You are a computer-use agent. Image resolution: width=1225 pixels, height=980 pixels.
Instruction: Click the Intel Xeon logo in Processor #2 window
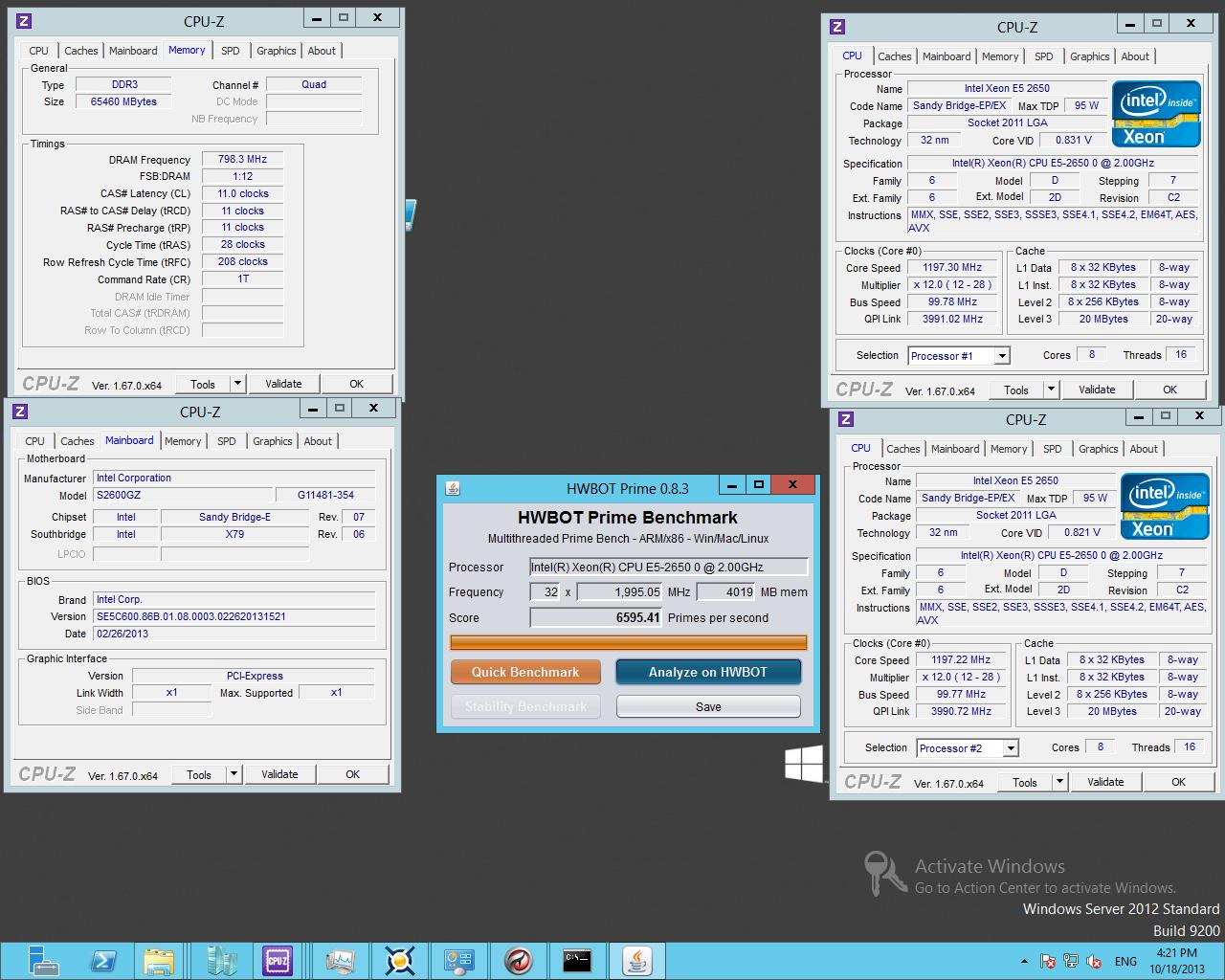pos(1165,506)
